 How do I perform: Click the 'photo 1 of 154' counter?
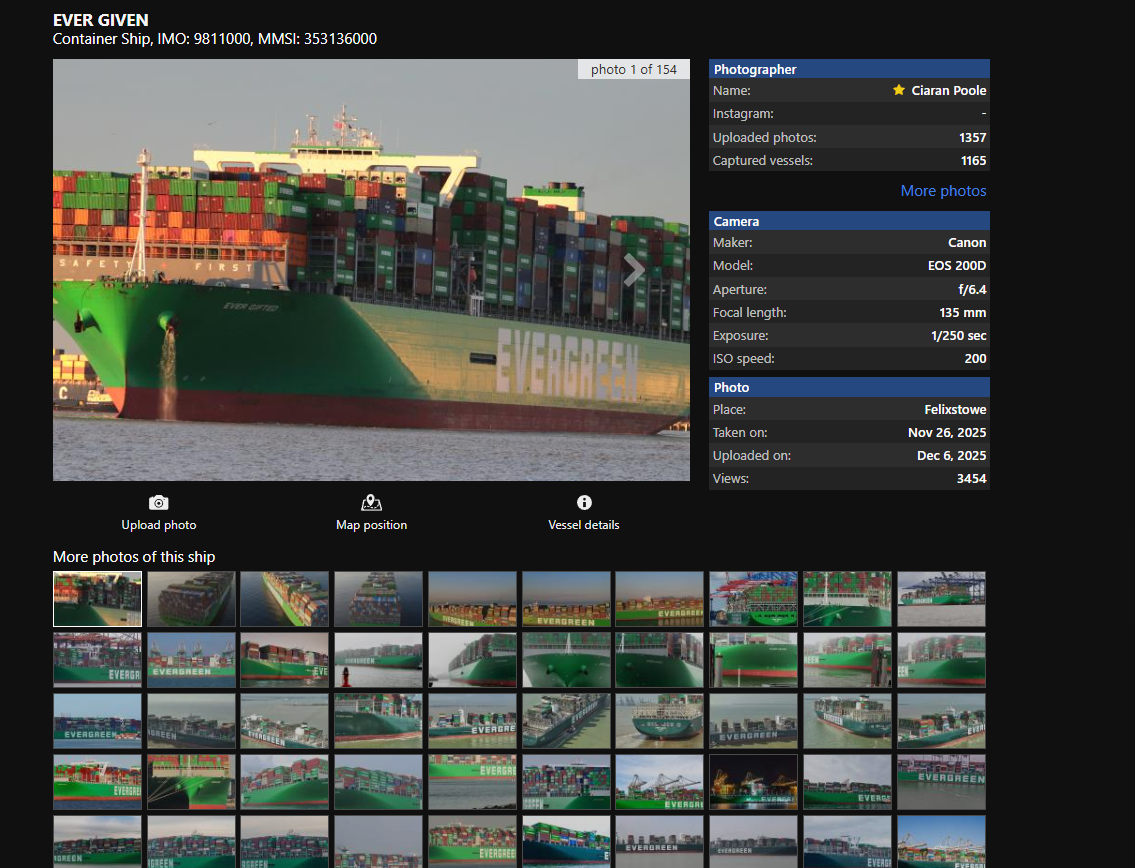(633, 69)
